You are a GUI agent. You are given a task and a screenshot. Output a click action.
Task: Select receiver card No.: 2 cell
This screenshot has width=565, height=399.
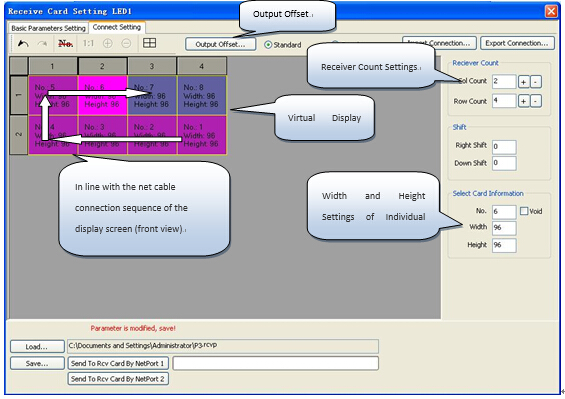152,135
